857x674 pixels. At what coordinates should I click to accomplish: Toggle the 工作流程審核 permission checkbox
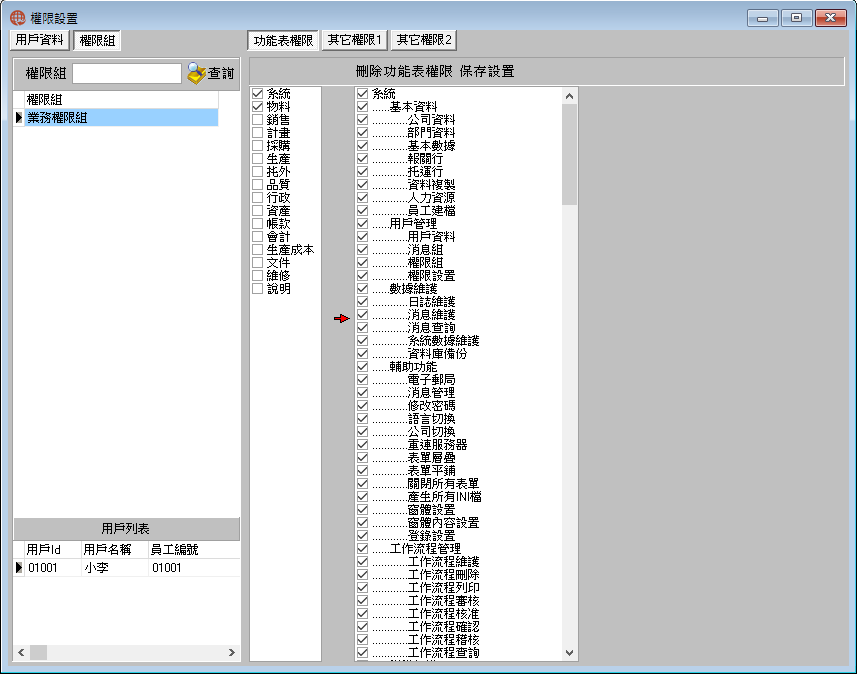(362, 601)
